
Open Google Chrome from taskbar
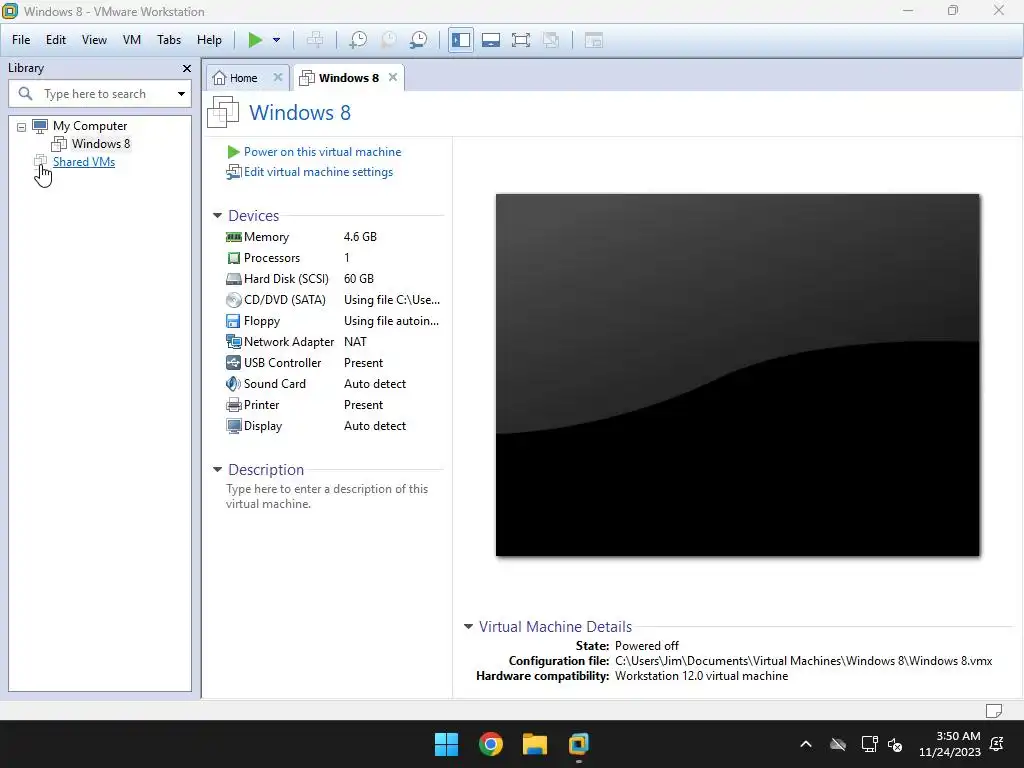[x=490, y=744]
